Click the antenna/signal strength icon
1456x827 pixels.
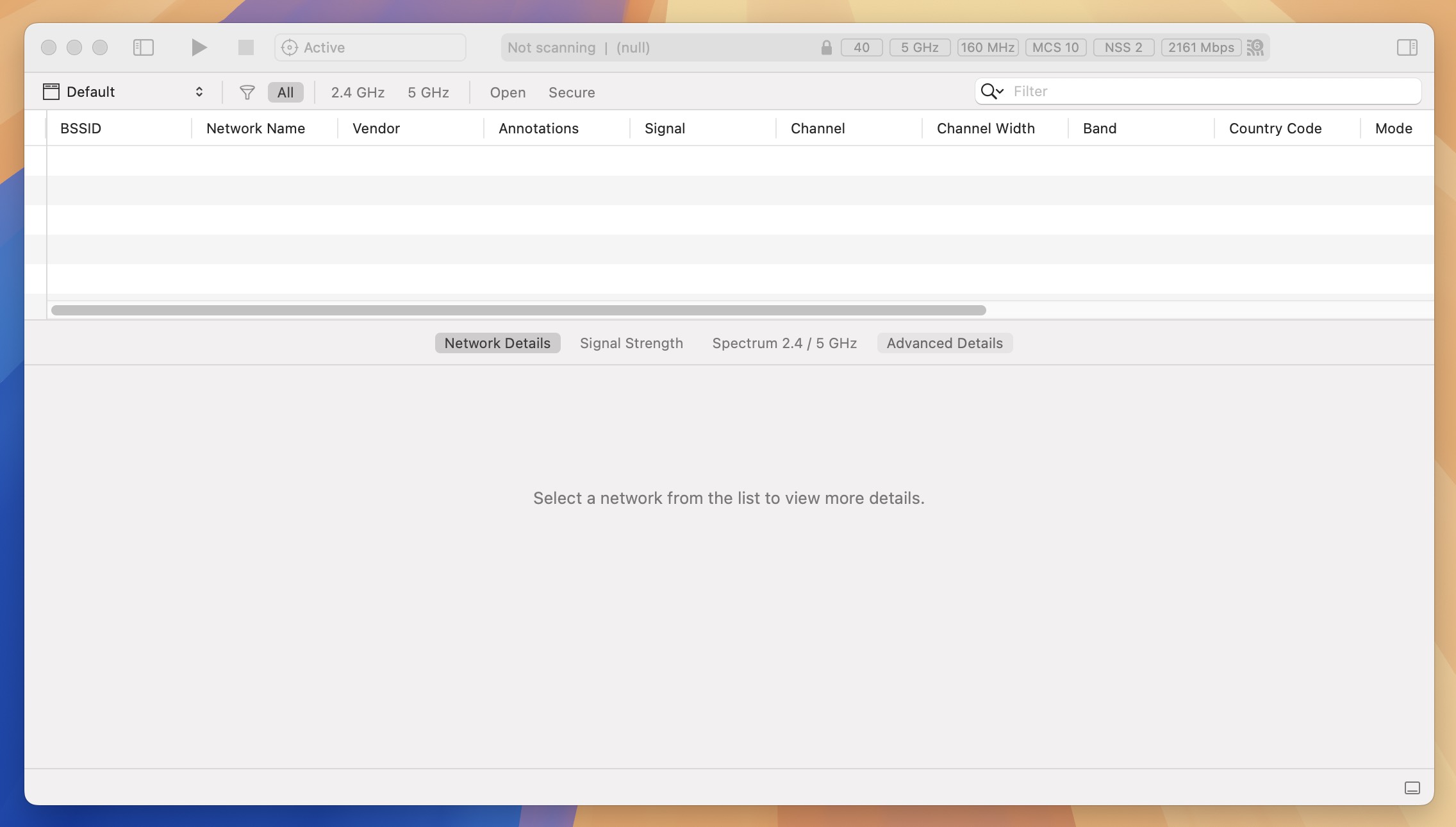1255,47
